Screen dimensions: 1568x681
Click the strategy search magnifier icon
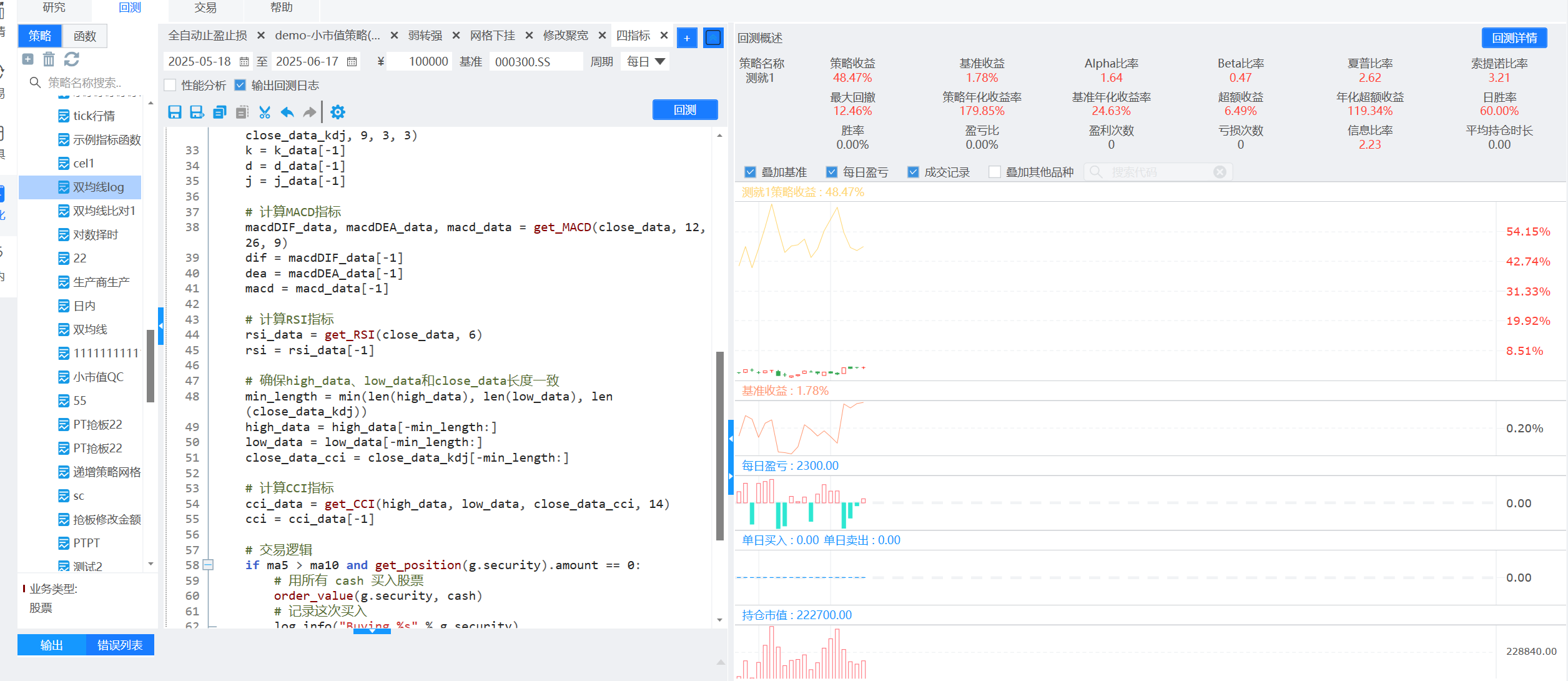click(x=35, y=82)
